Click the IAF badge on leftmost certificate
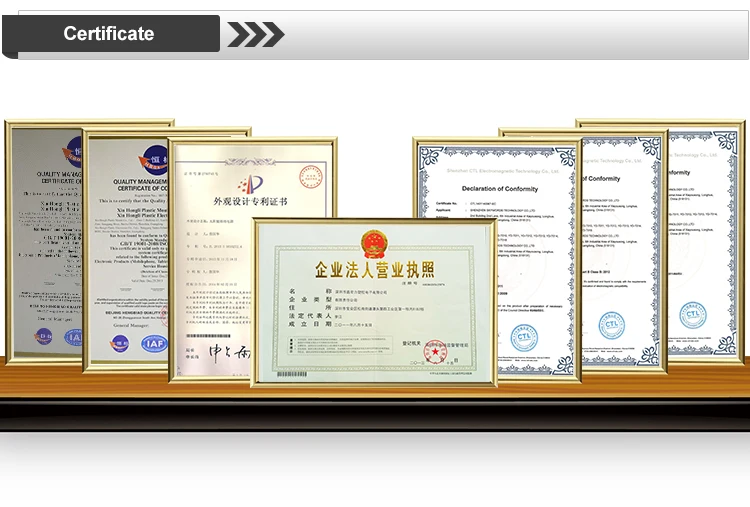This screenshot has width=750, height=507. pos(73,337)
